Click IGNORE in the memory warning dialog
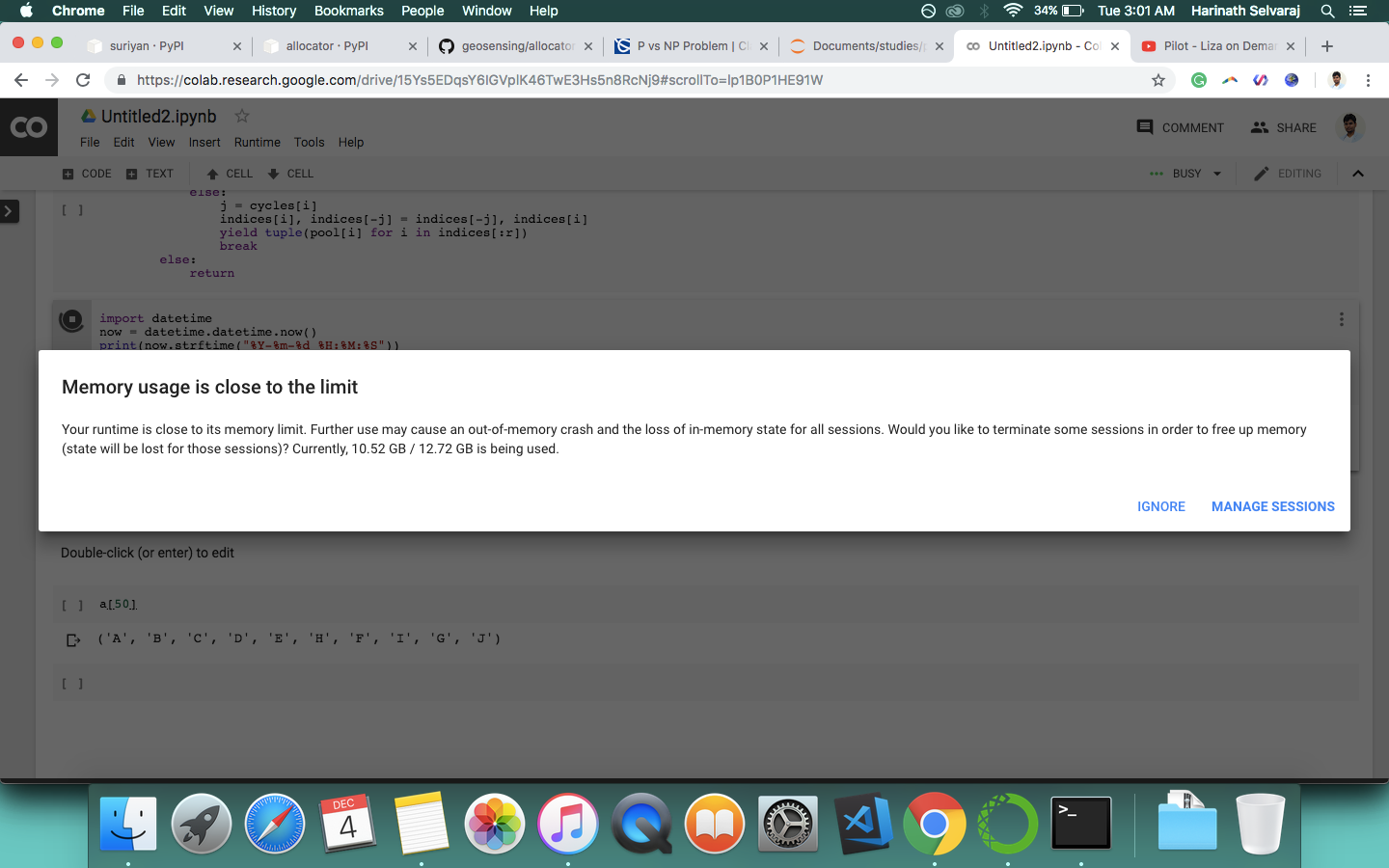 click(x=1160, y=506)
